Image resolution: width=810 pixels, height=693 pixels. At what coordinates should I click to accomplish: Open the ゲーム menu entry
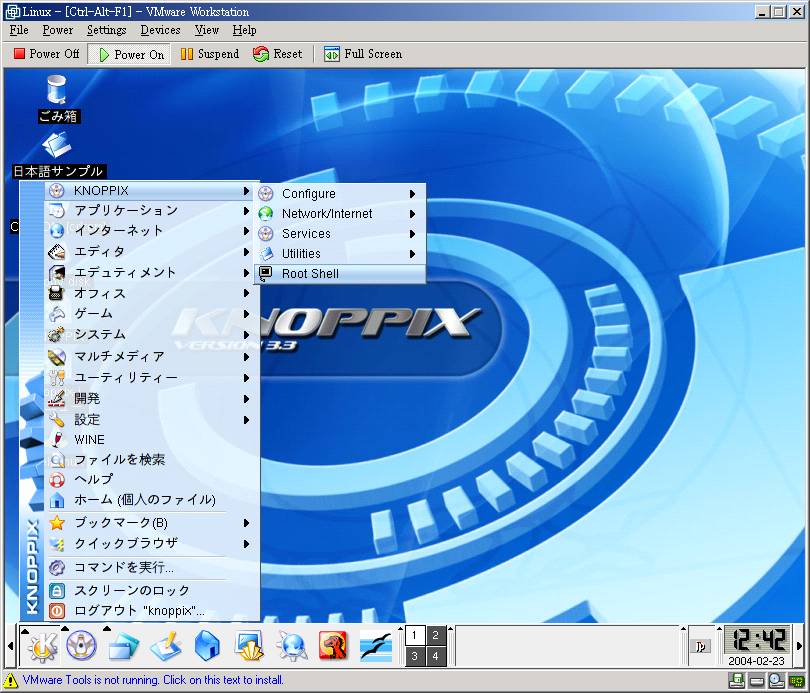click(x=152, y=314)
